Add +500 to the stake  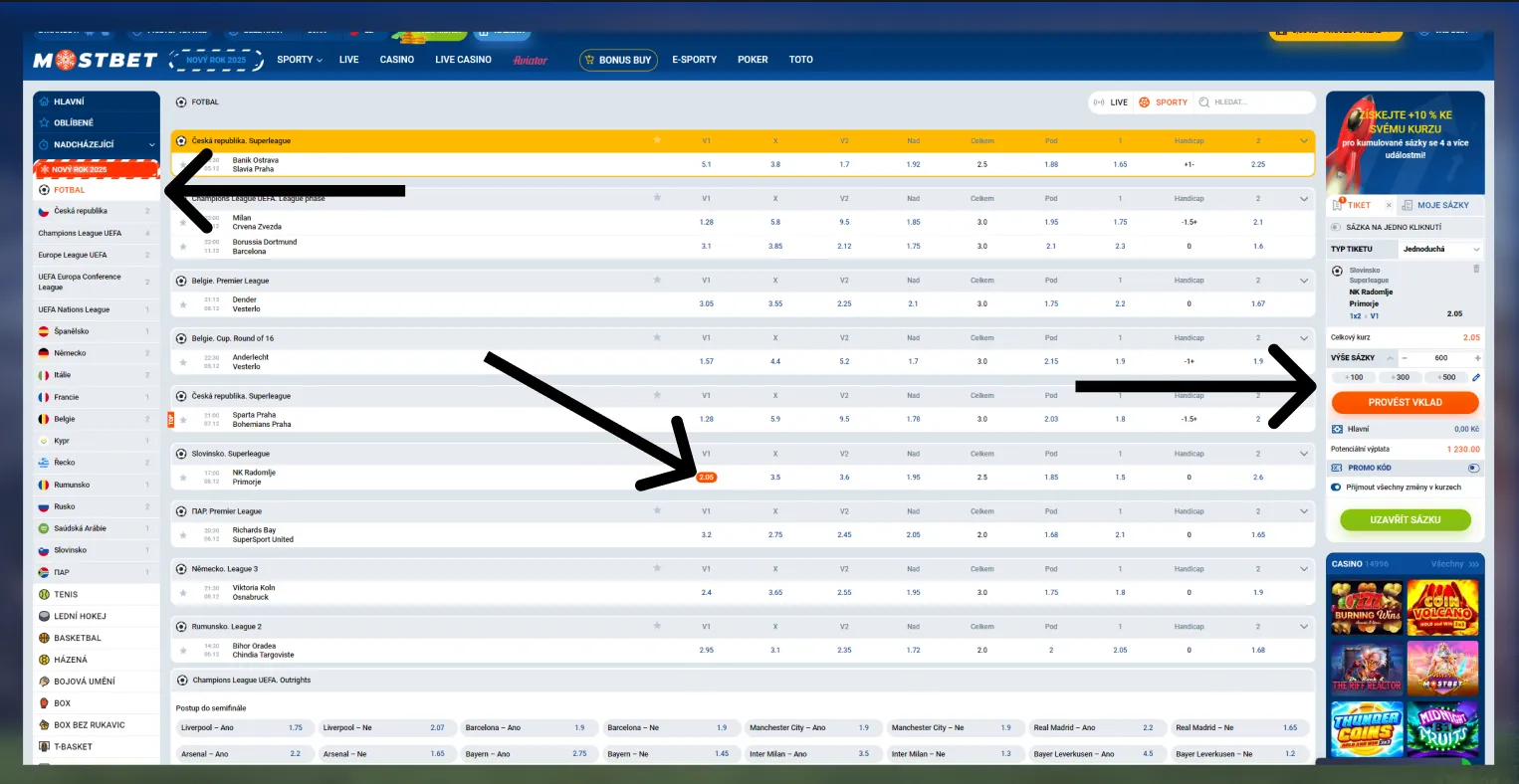(1446, 377)
